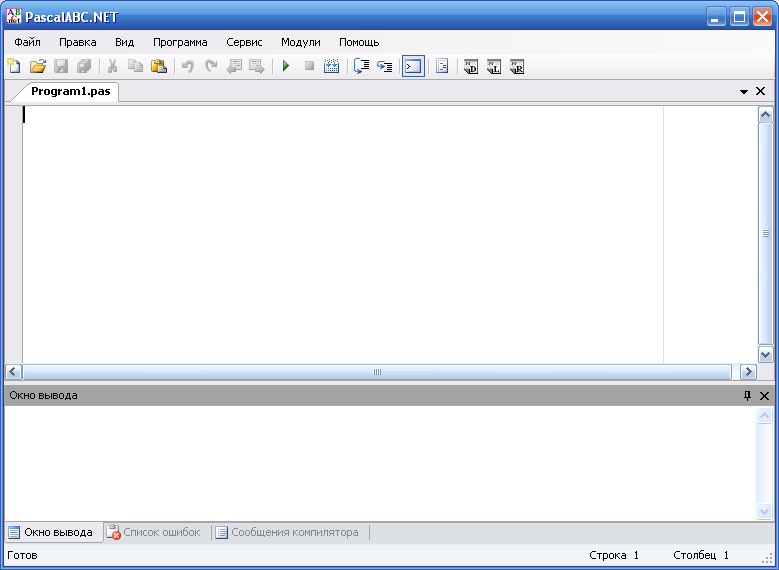The height and width of the screenshot is (570, 779).
Task: Toggle the pin on Окно вывода panel
Action: point(747,396)
